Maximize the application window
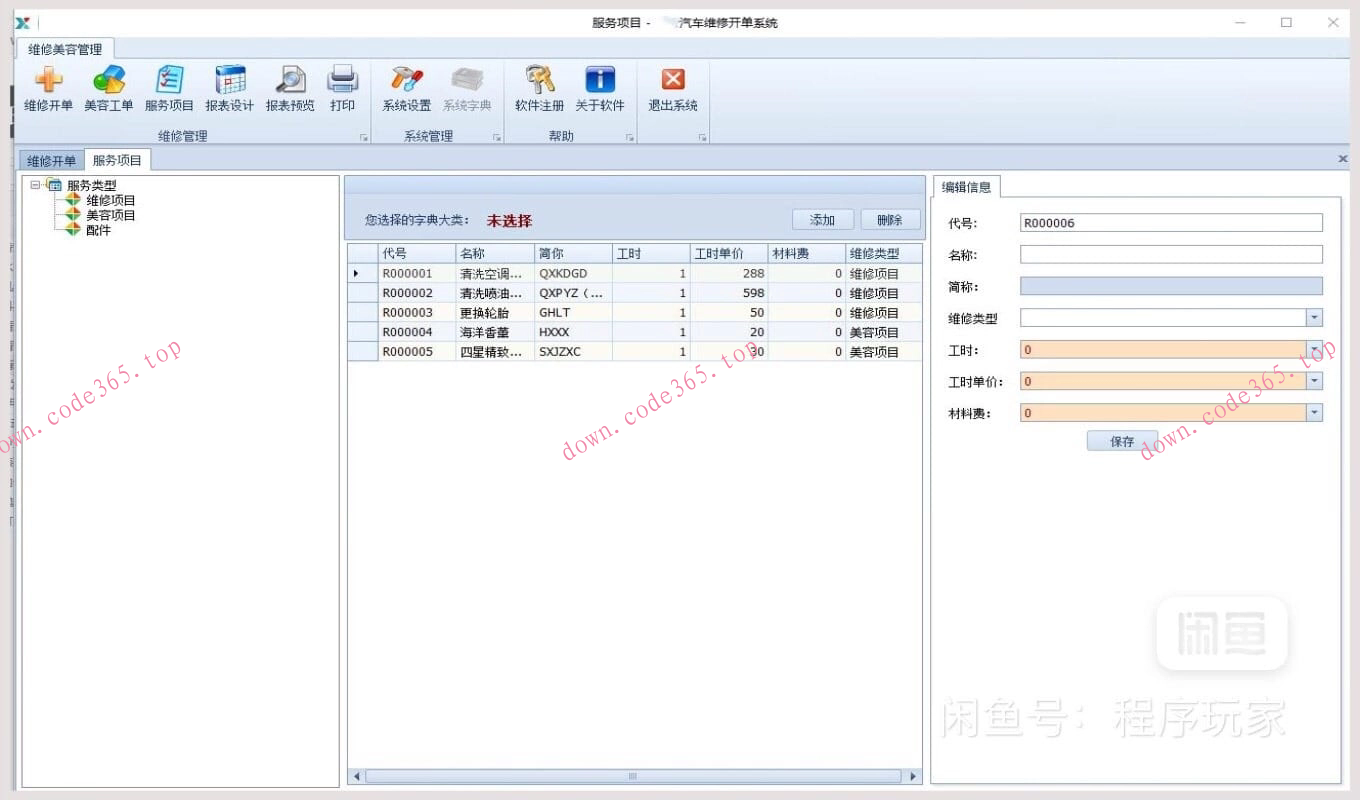 pyautogui.click(x=1286, y=22)
